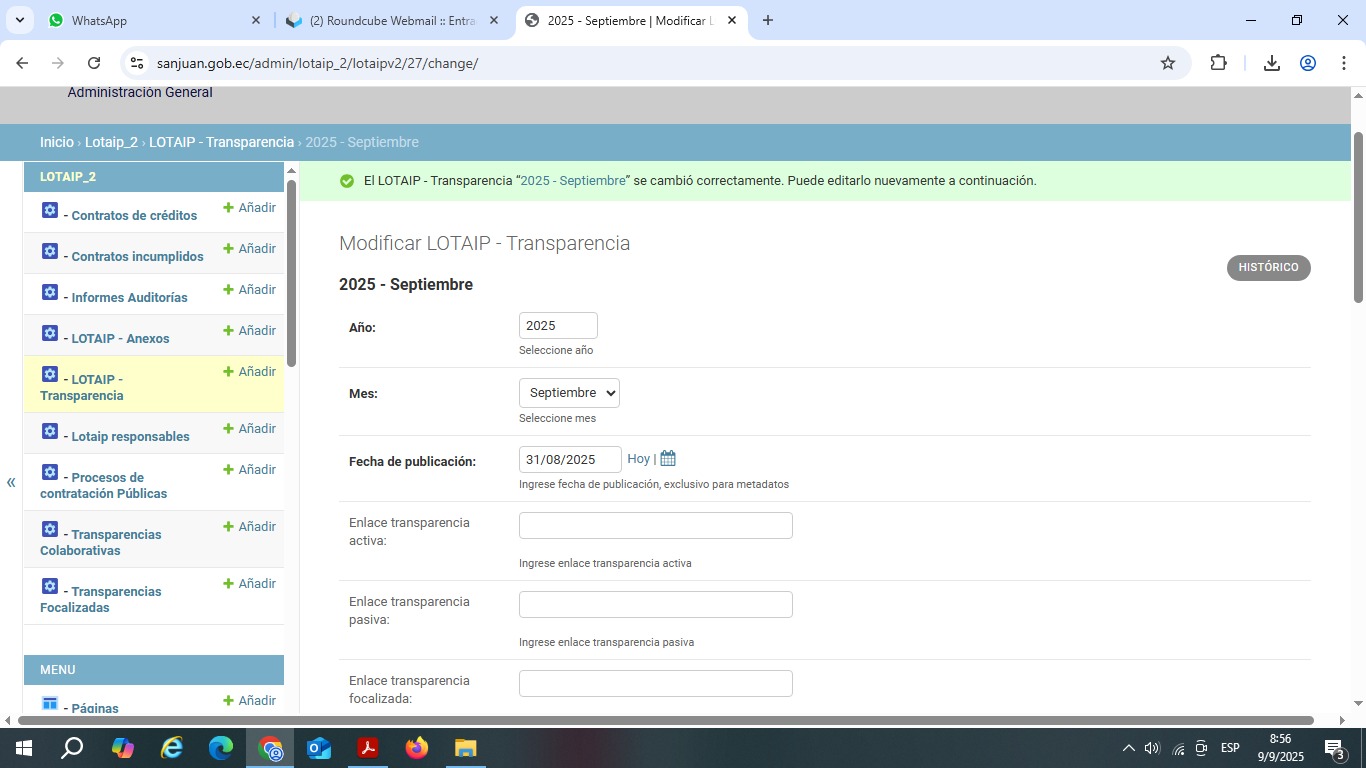
Task: Open the Chrome three-dot menu
Action: 1343,63
